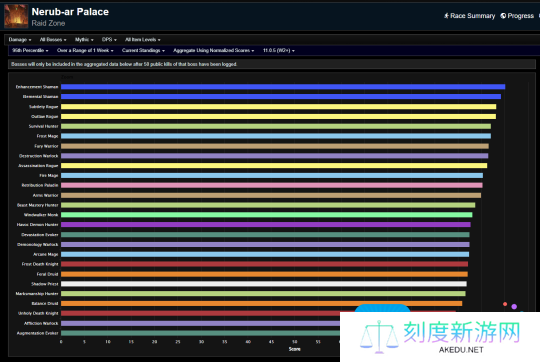
Task: Click the Nerub-ar Palace raid zone thumbnail
Action: [x=16, y=16]
